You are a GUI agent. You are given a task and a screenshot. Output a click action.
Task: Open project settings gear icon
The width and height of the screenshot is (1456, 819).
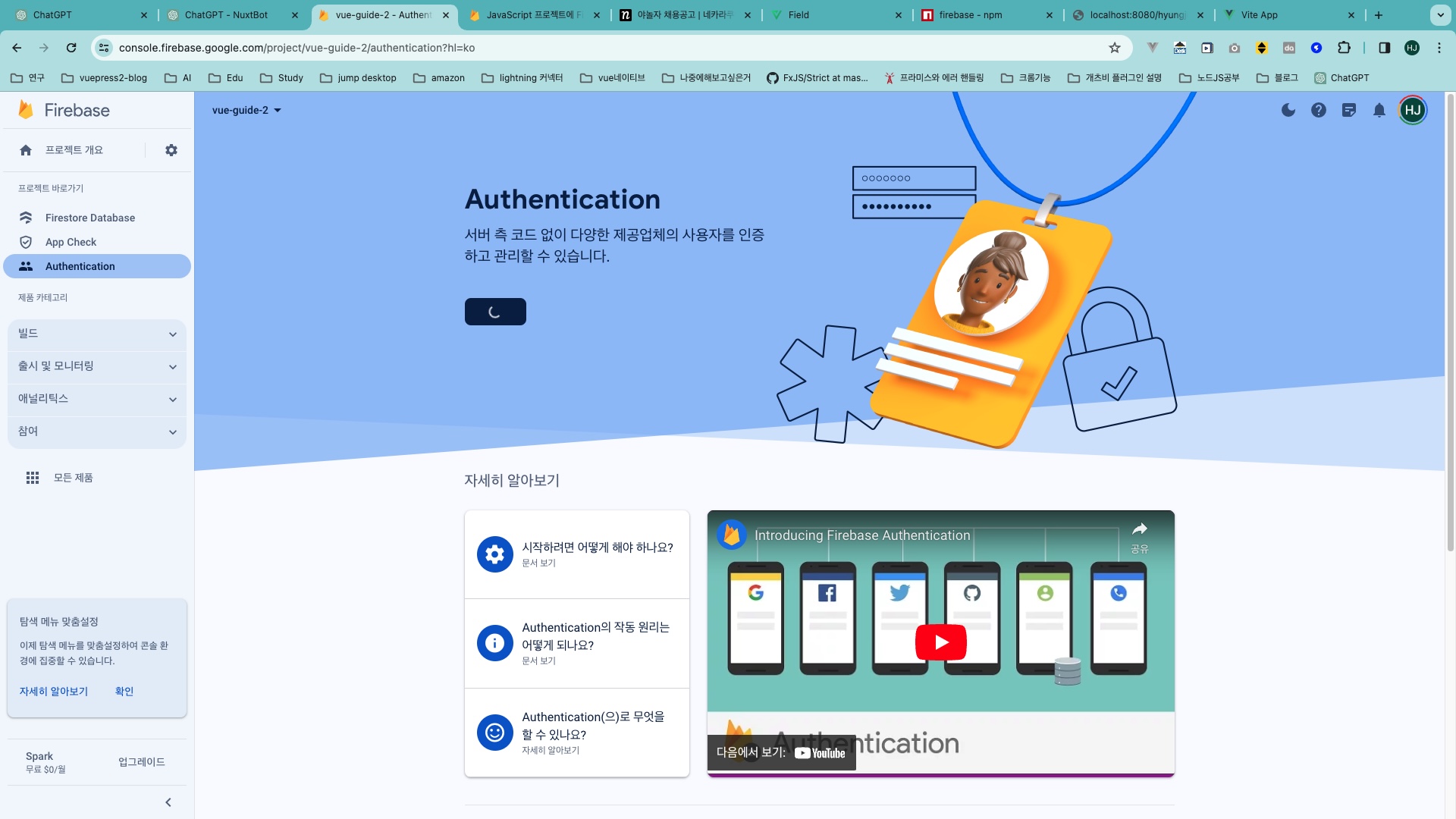coord(171,150)
